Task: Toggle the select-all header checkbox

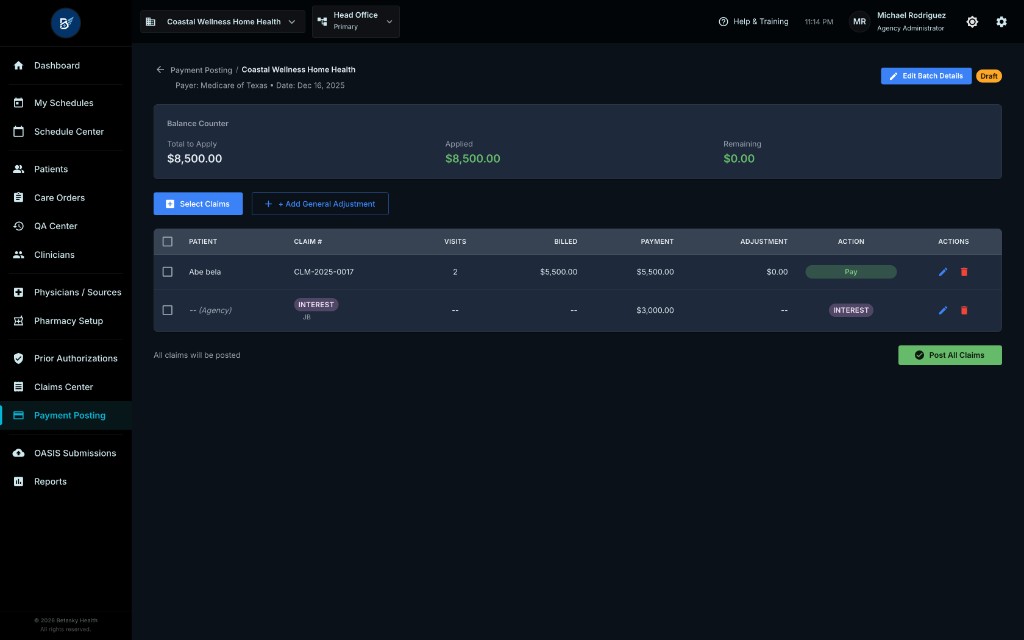Action: tap(167, 242)
